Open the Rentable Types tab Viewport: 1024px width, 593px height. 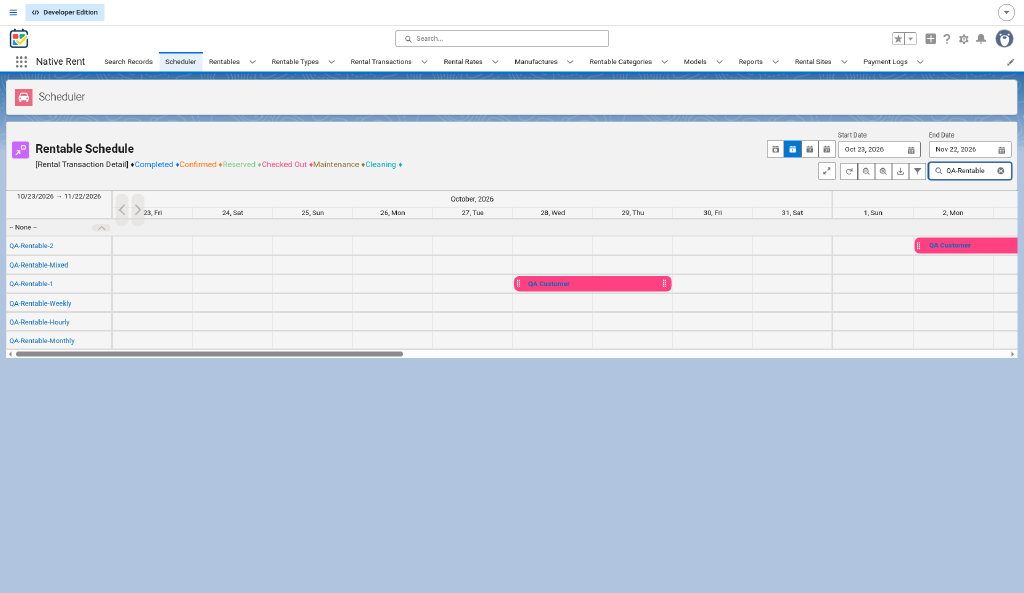tap(295, 61)
